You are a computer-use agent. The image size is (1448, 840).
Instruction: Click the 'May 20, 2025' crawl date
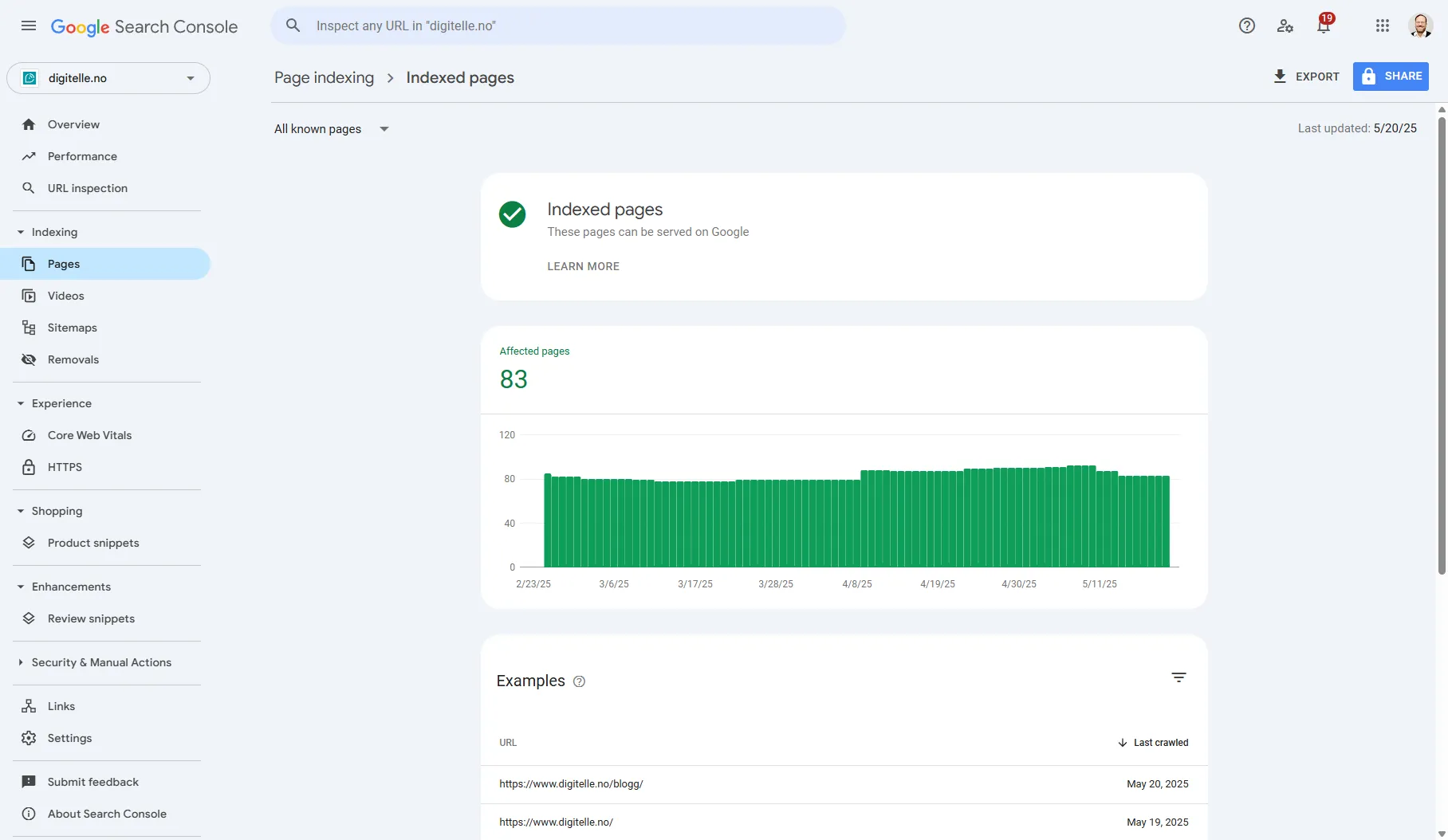(x=1157, y=784)
